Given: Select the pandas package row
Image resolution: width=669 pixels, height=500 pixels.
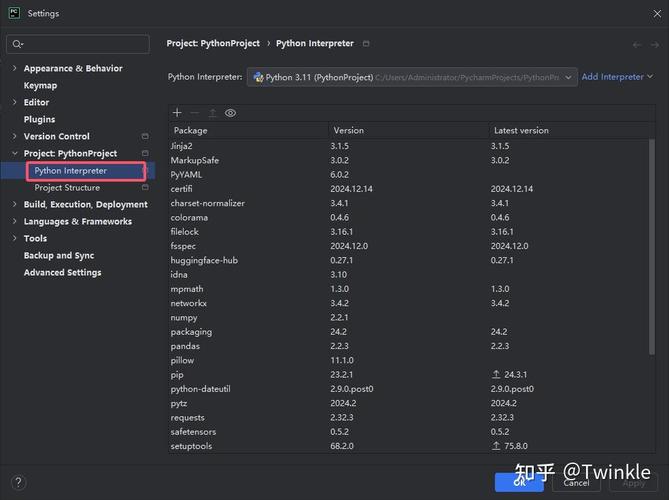Looking at the screenshot, I should pyautogui.click(x=409, y=346).
